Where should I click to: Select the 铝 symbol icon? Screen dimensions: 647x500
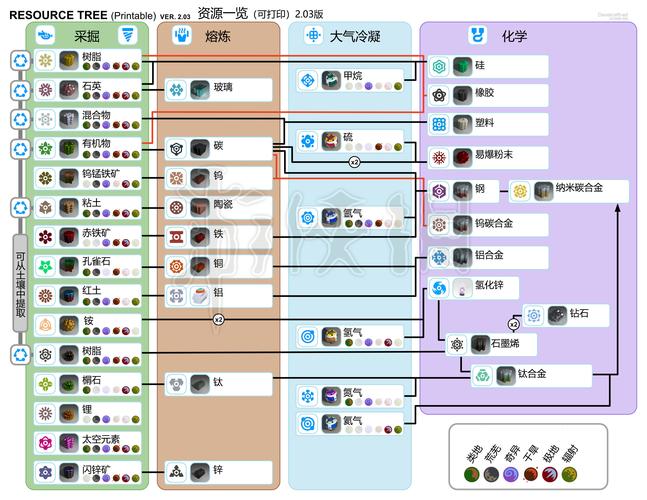coord(177,296)
